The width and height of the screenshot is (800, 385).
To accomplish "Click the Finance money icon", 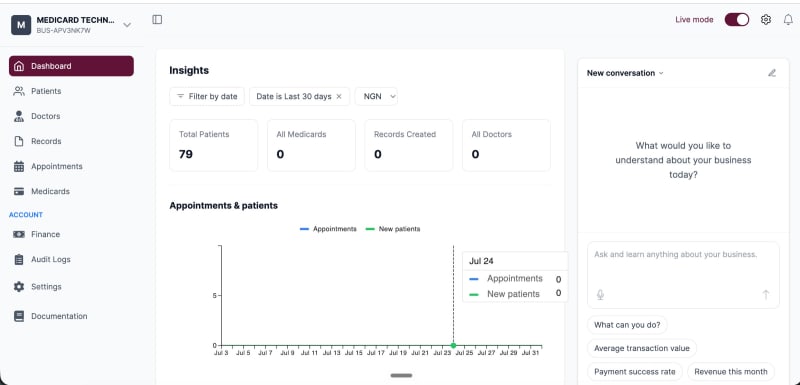I will pos(19,234).
